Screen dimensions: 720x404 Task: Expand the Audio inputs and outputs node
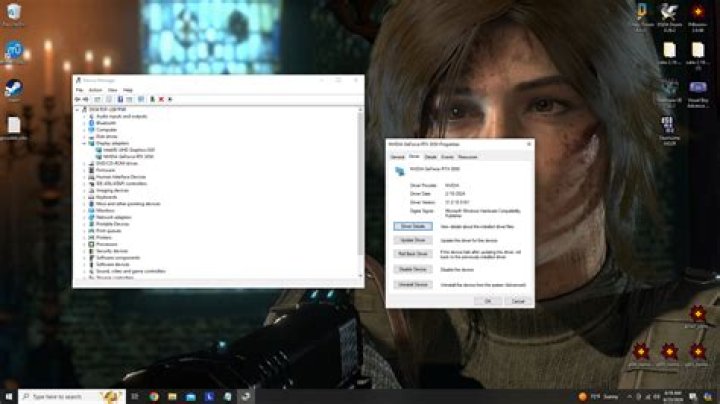pos(84,116)
